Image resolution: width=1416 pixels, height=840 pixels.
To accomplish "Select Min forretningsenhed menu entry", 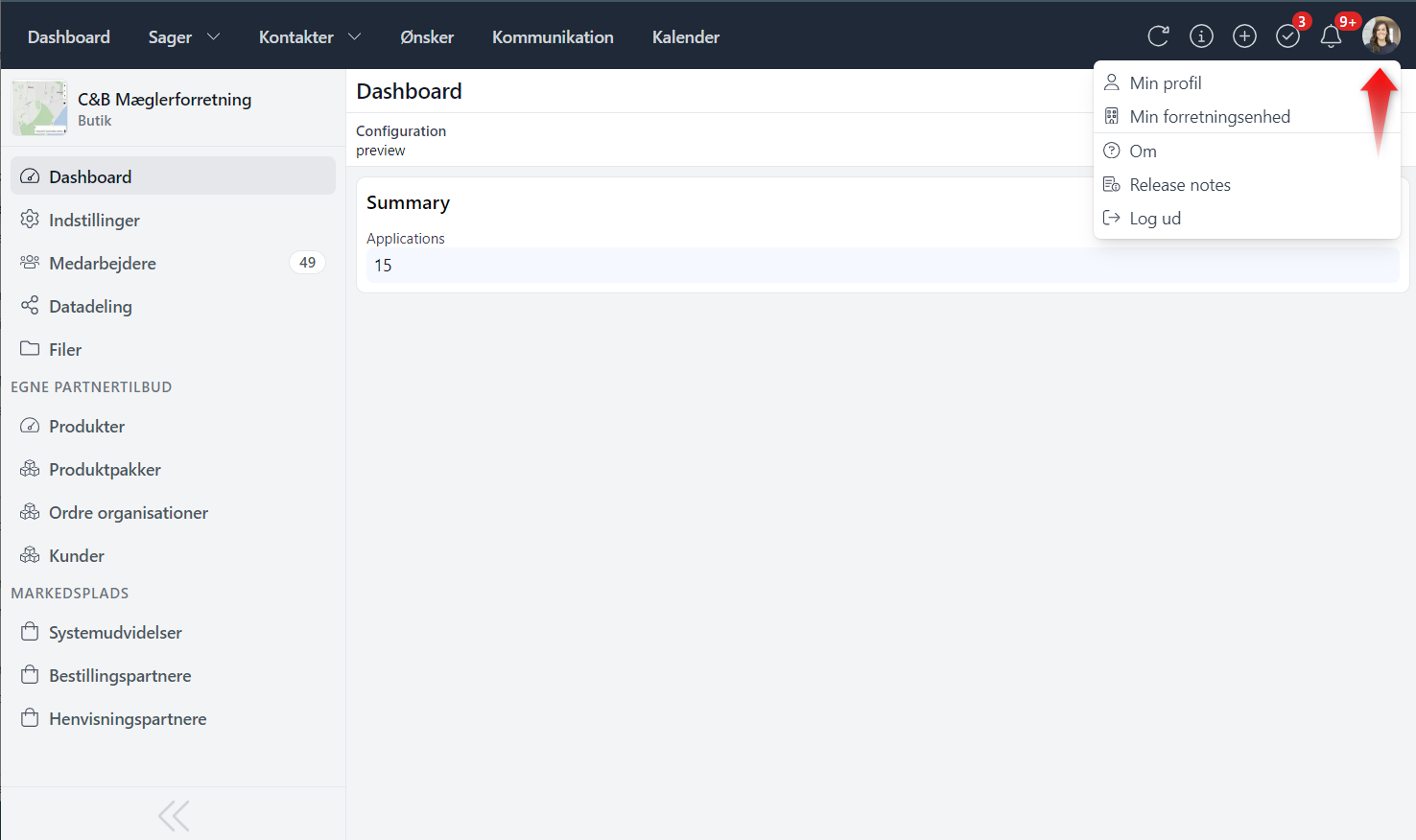I will tap(1246, 116).
